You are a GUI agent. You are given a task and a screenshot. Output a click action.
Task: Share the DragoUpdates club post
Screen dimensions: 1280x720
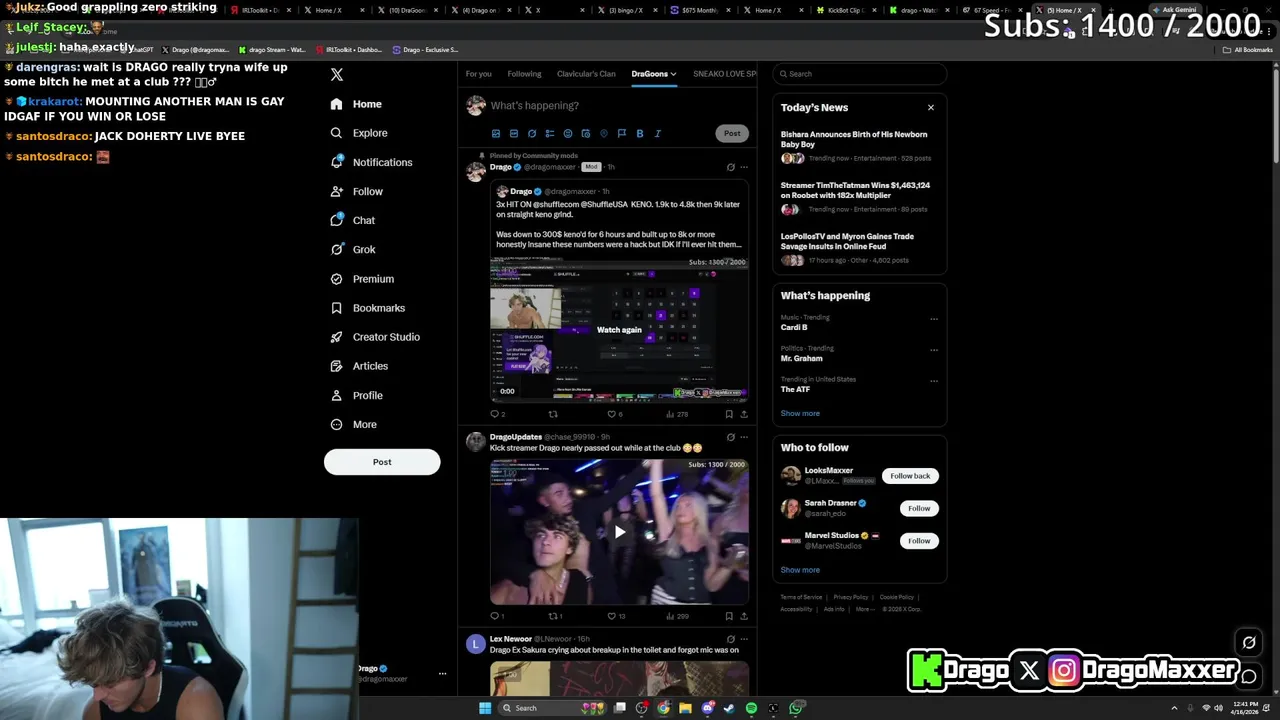(744, 616)
